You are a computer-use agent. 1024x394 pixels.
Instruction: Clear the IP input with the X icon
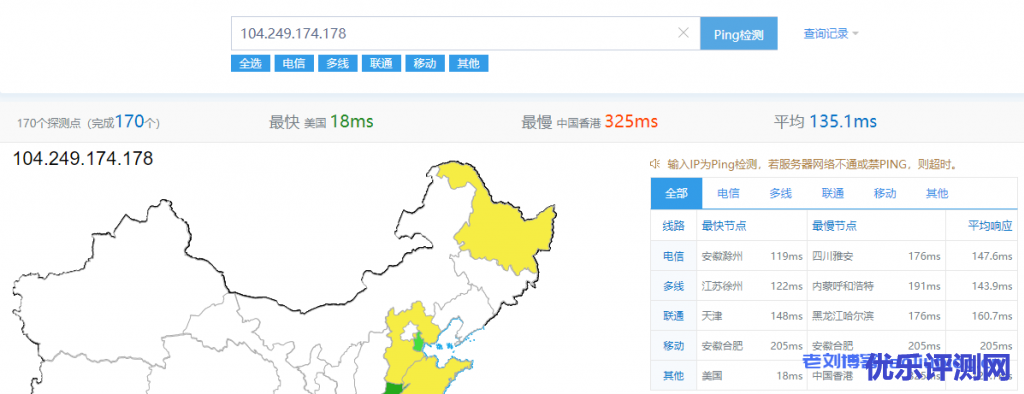point(683,33)
